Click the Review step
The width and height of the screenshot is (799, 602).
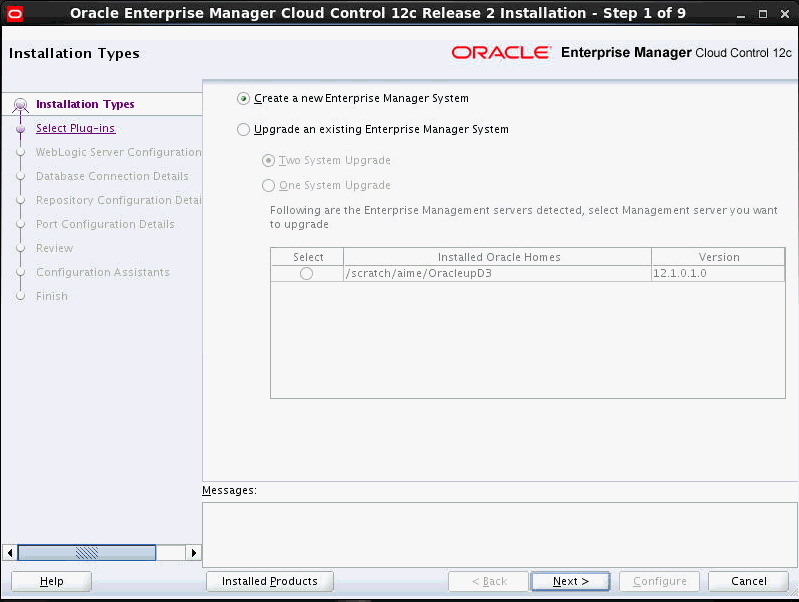coord(55,248)
